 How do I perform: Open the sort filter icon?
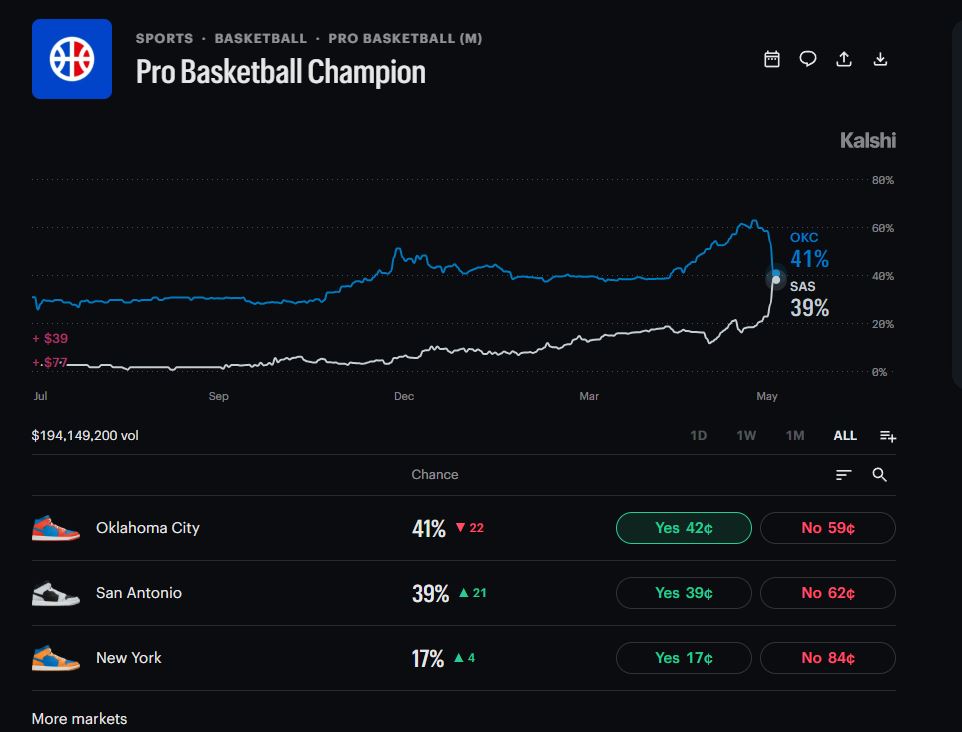pos(844,474)
